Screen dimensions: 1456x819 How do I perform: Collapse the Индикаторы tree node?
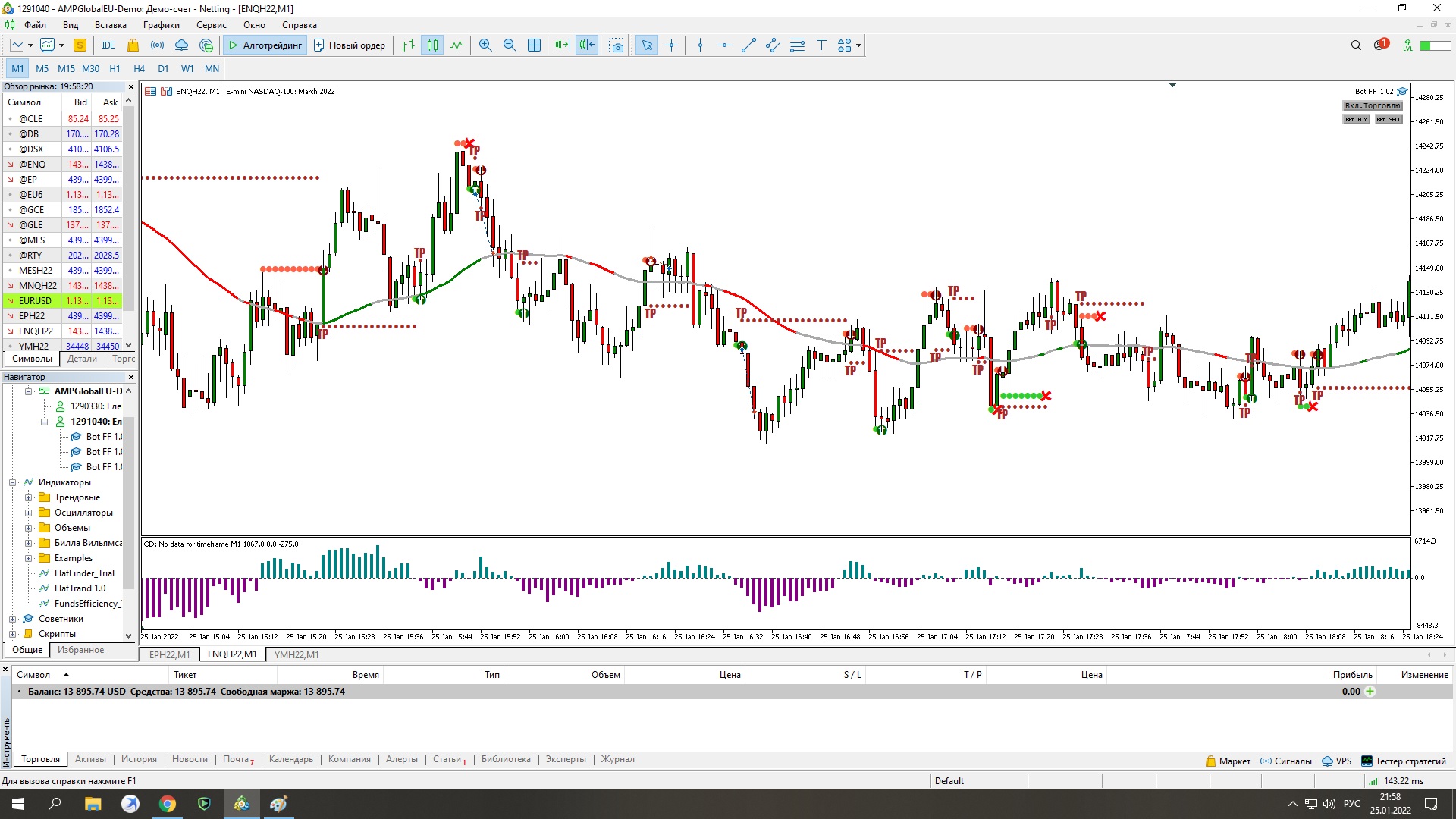point(13,482)
